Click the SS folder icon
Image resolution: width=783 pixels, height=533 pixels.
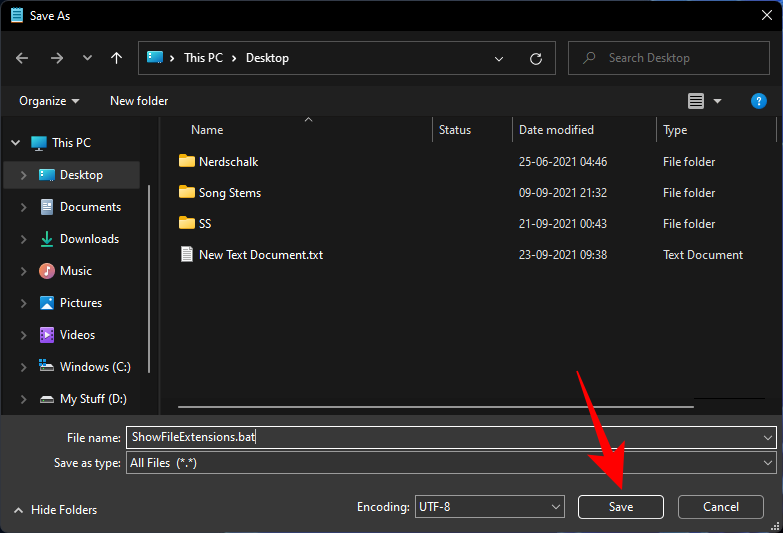click(x=187, y=223)
